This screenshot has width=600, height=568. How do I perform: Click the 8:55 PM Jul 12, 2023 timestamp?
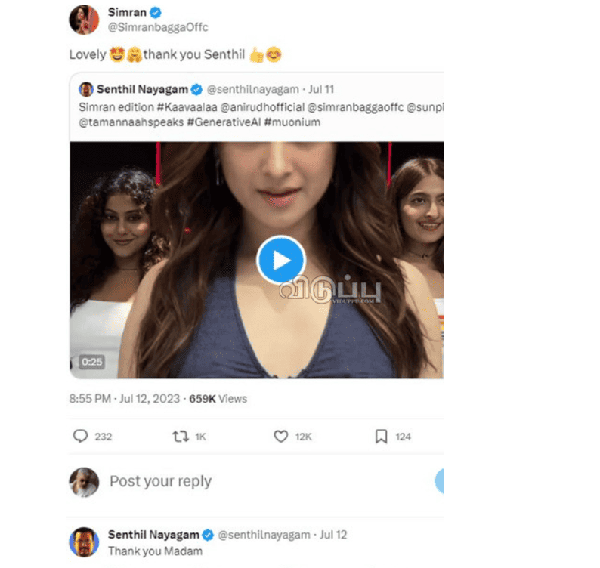pyautogui.click(x=126, y=398)
